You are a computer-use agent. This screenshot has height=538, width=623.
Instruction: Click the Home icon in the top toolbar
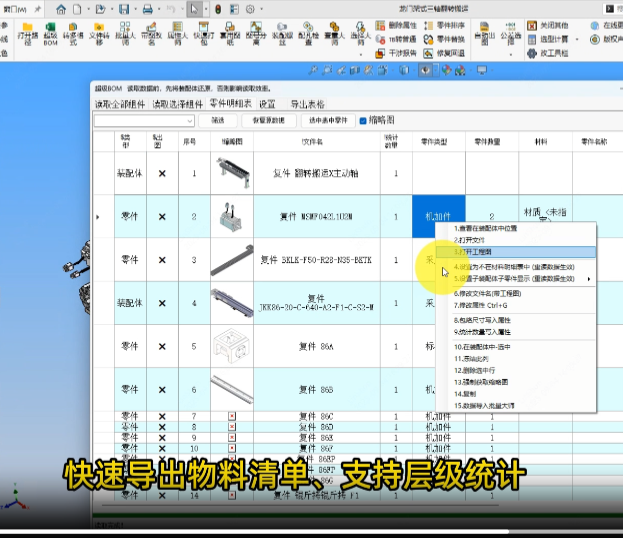pos(61,9)
